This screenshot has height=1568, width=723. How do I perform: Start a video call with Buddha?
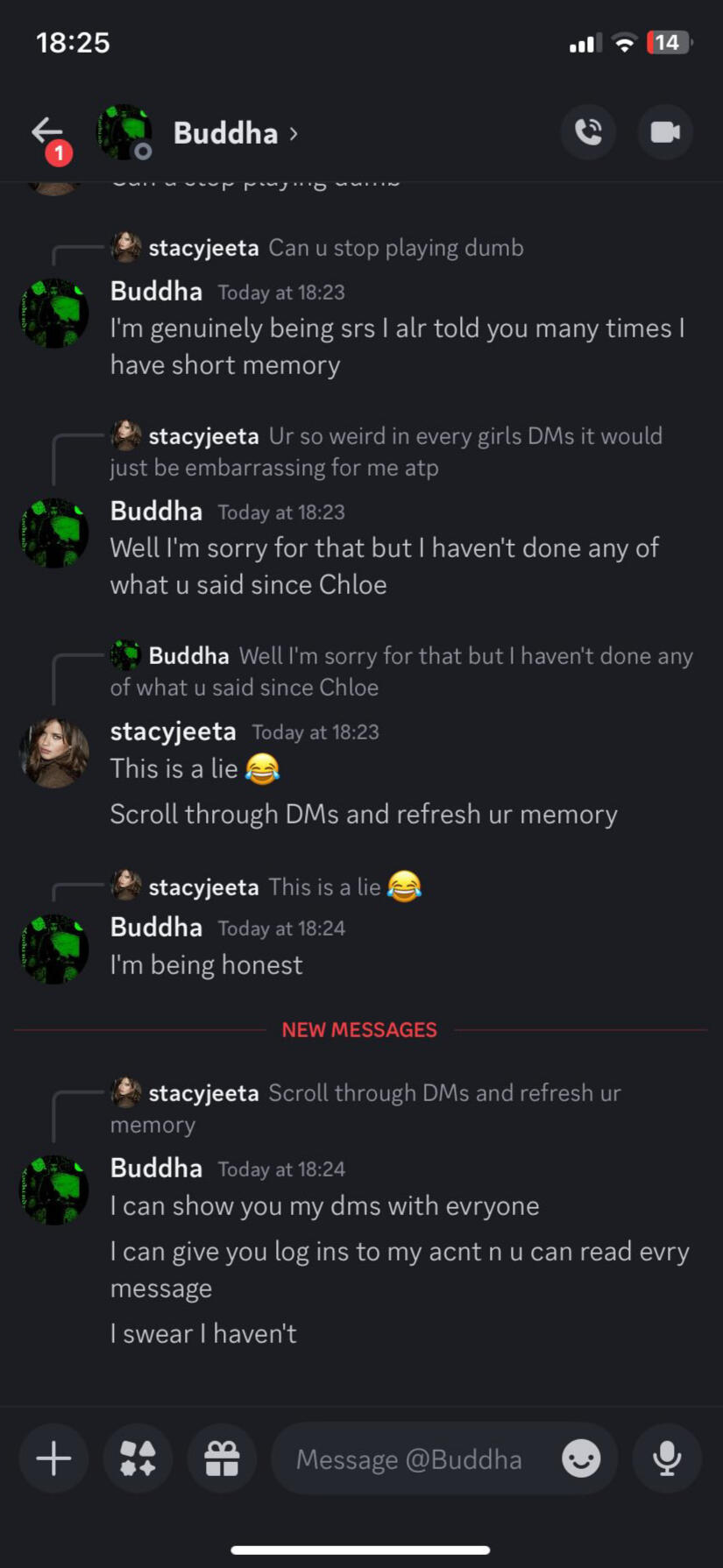point(665,132)
